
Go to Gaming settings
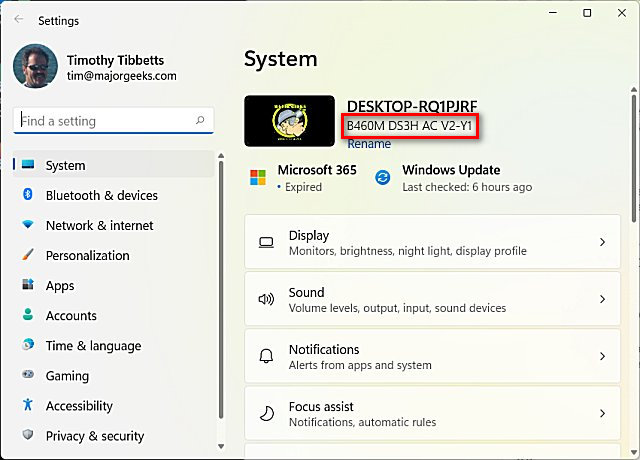(x=113, y=376)
